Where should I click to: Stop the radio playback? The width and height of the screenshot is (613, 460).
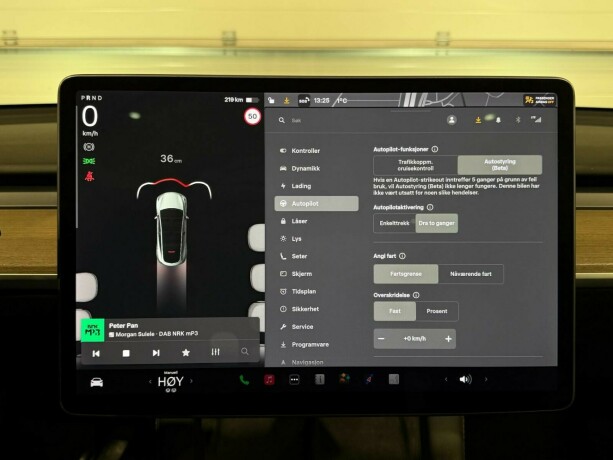126,353
